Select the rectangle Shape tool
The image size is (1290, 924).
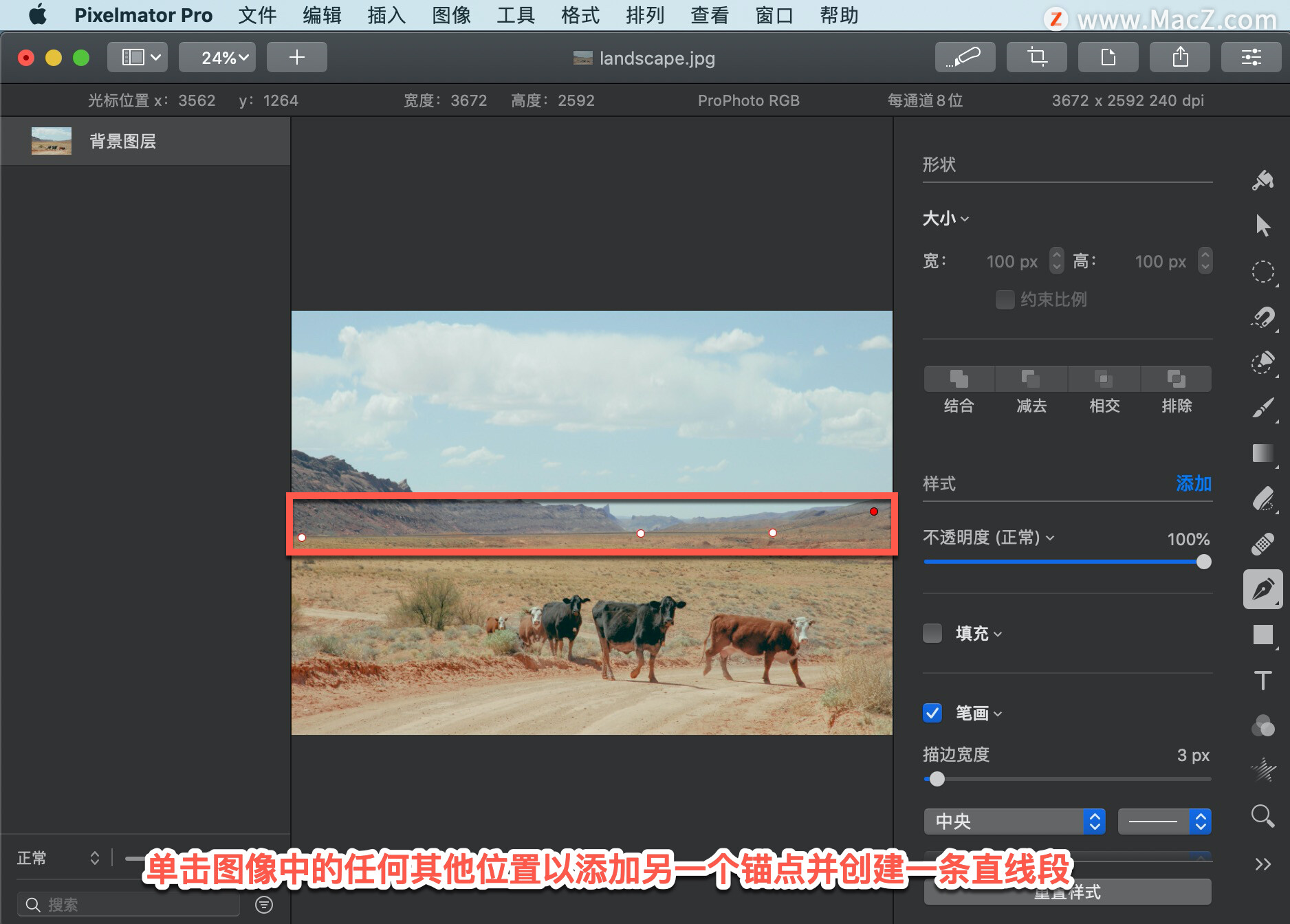(x=1262, y=635)
